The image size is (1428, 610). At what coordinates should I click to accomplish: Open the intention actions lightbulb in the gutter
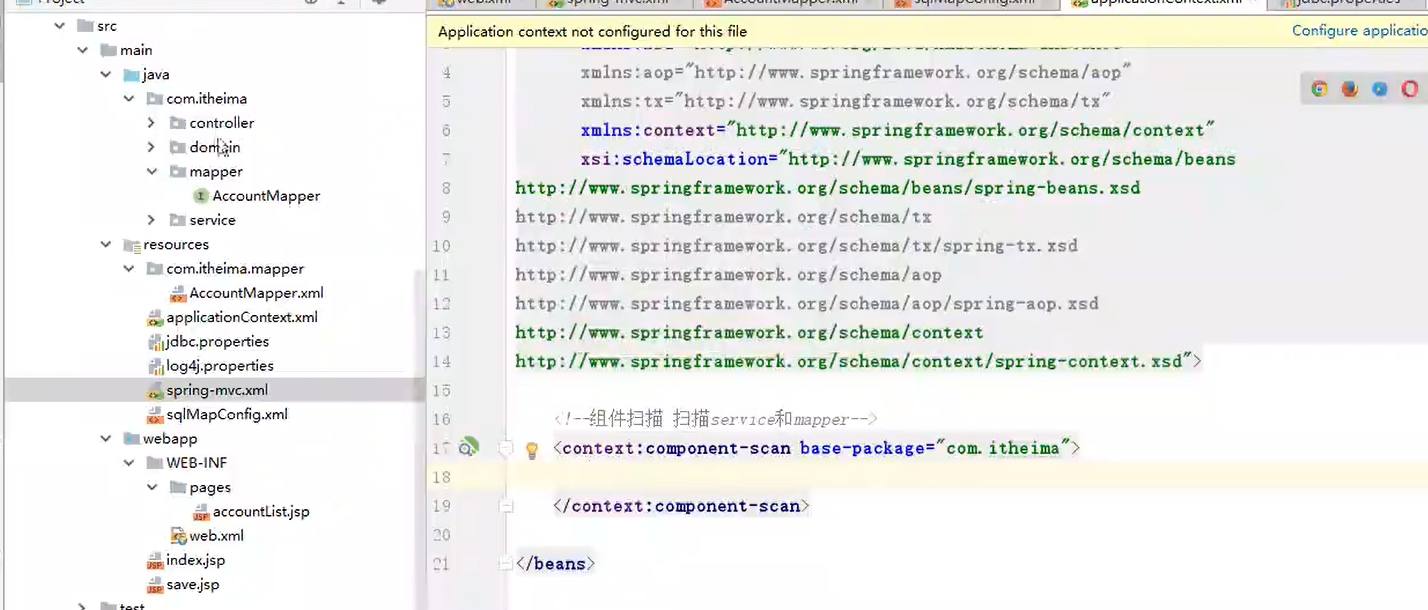click(x=531, y=447)
